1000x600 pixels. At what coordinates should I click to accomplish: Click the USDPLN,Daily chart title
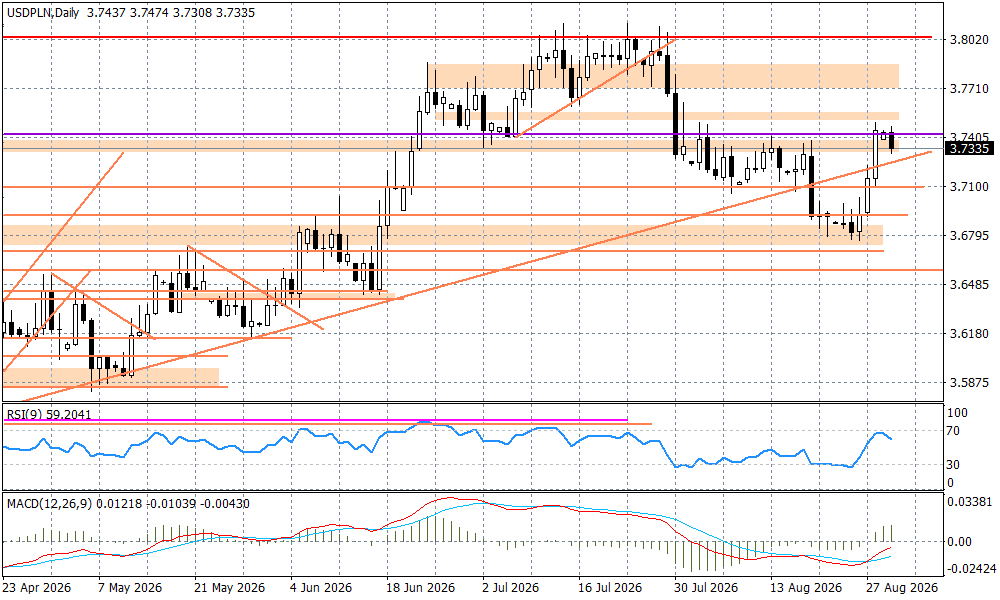coord(43,13)
